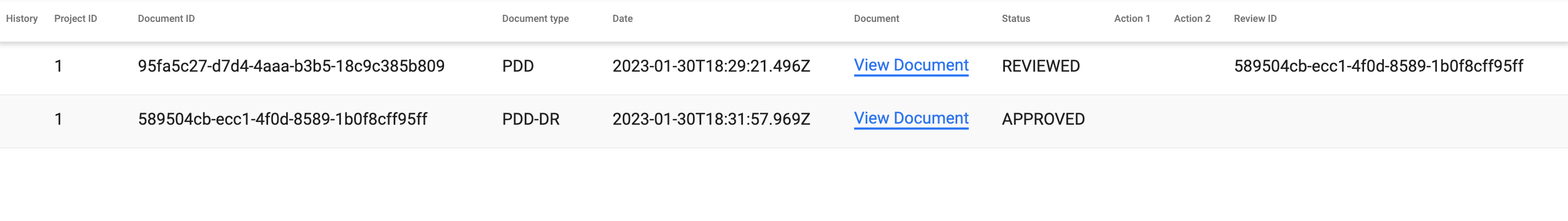Image resolution: width=1568 pixels, height=221 pixels.
Task: Click the REVIEWED status cell
Action: pyautogui.click(x=1040, y=66)
